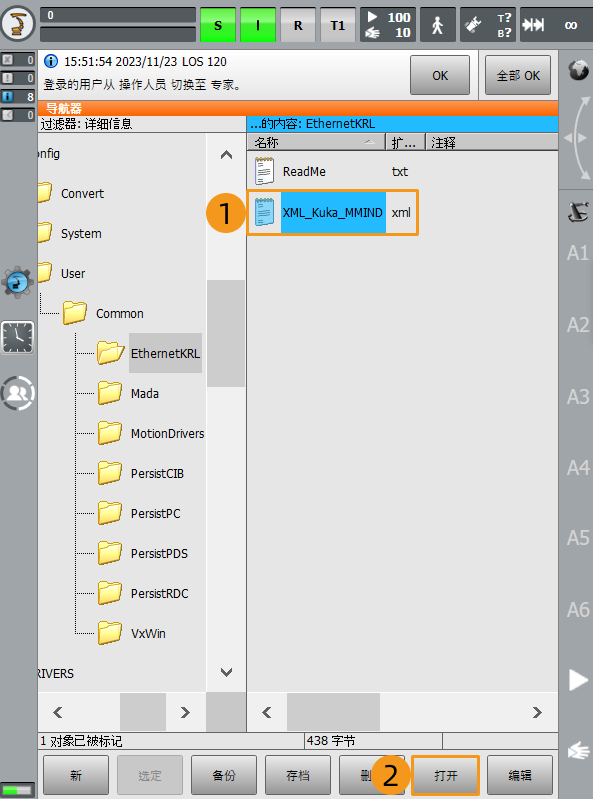This screenshot has height=799, width=593.
Task: Tap the Submit interpreter S status indicator
Action: (x=218, y=25)
